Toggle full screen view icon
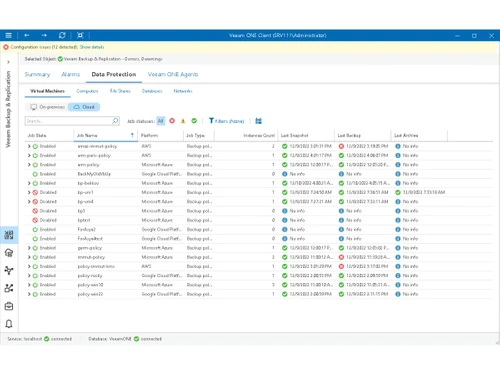 pyautogui.click(x=80, y=35)
